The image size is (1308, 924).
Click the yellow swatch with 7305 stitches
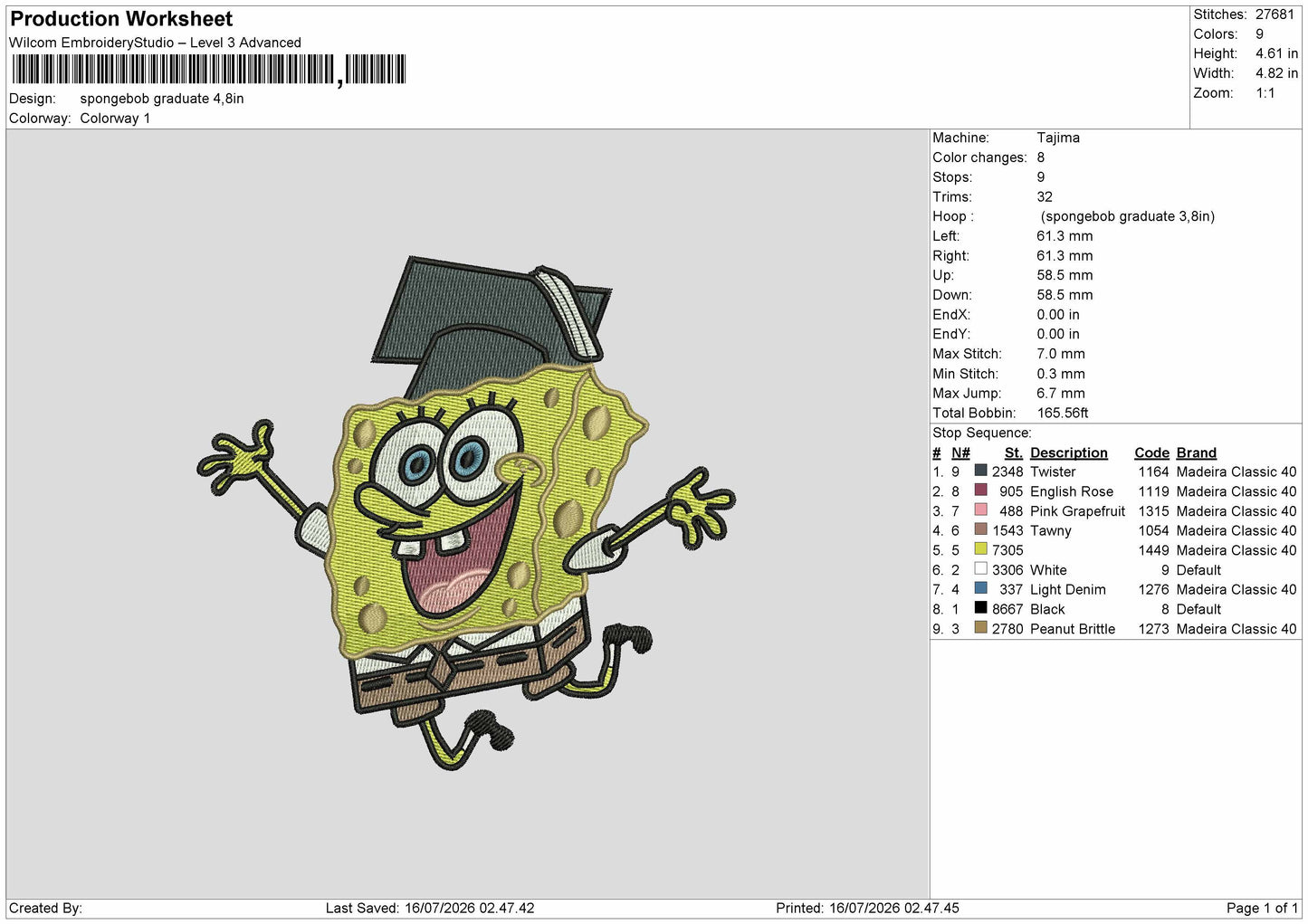click(x=980, y=549)
